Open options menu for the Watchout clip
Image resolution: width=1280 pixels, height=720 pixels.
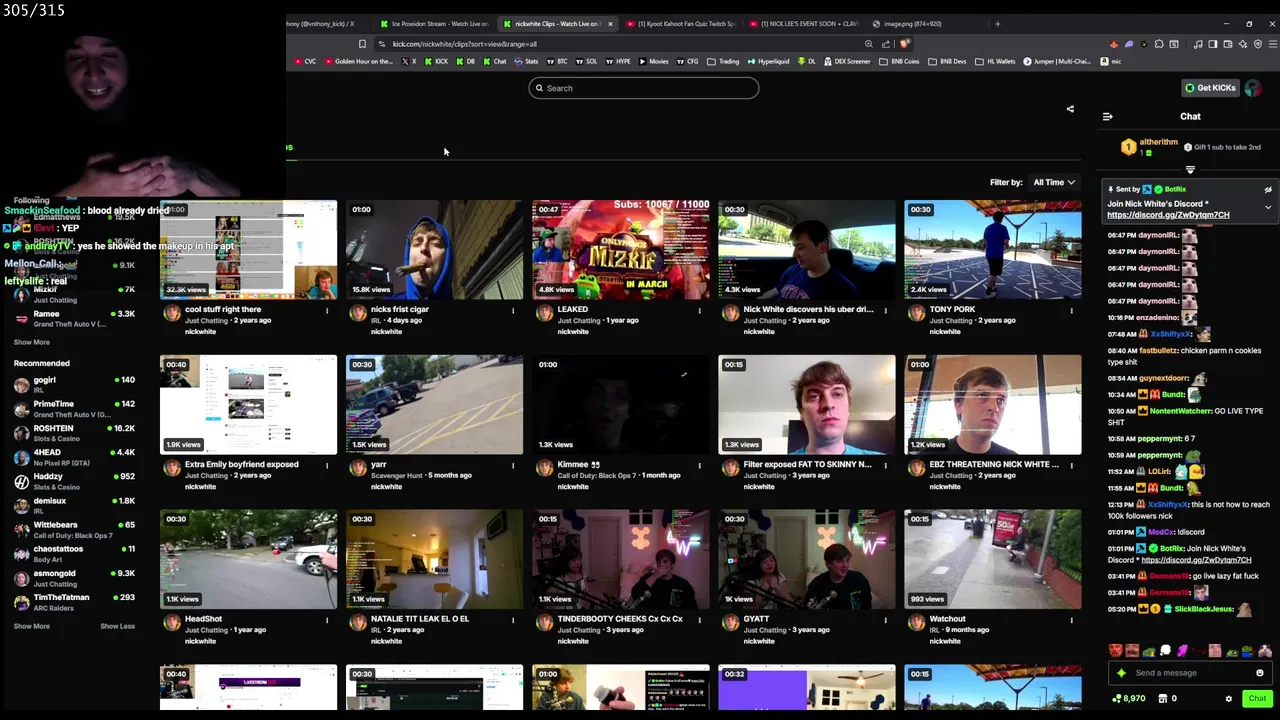[1071, 620]
